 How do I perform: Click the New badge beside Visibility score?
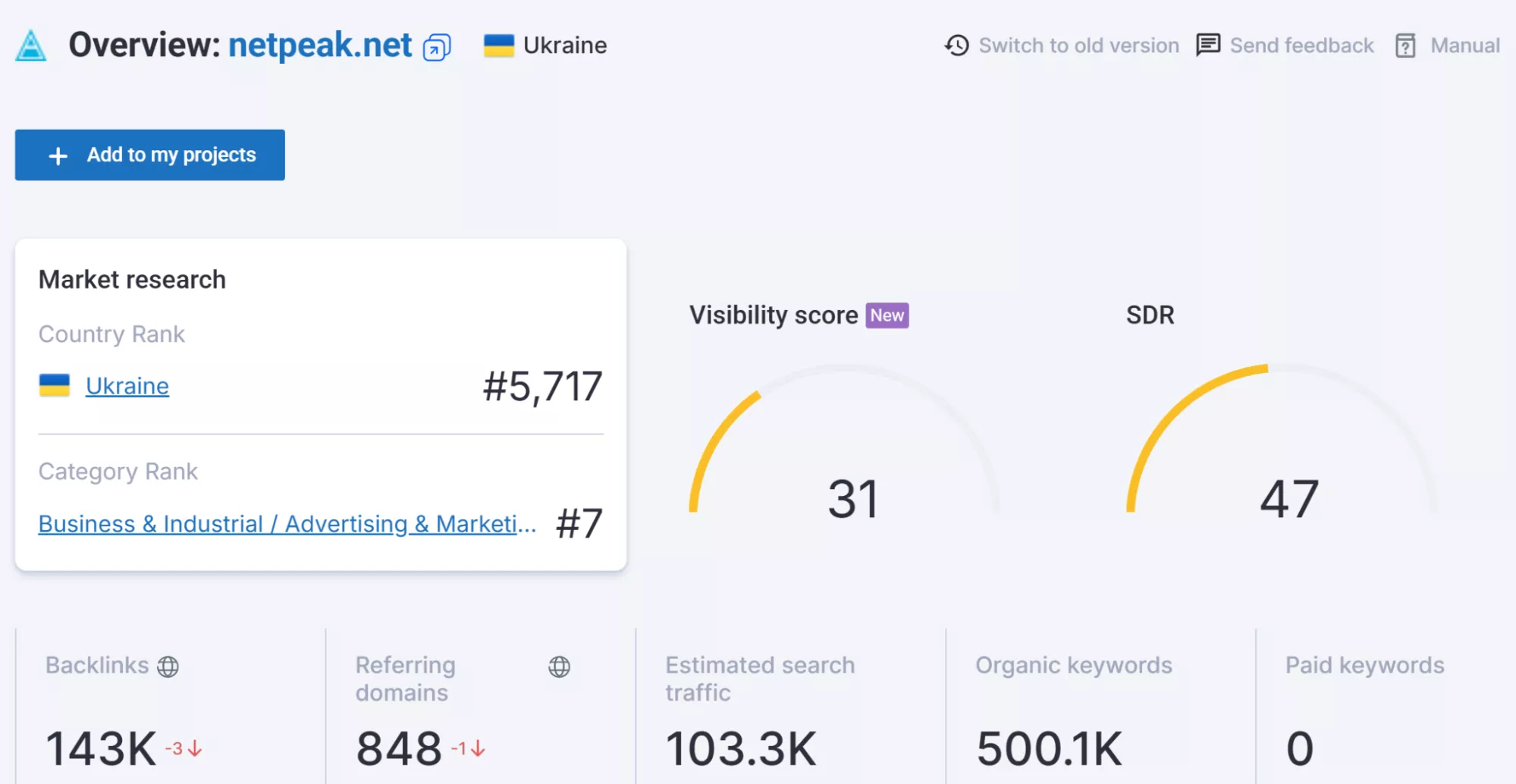click(x=886, y=315)
